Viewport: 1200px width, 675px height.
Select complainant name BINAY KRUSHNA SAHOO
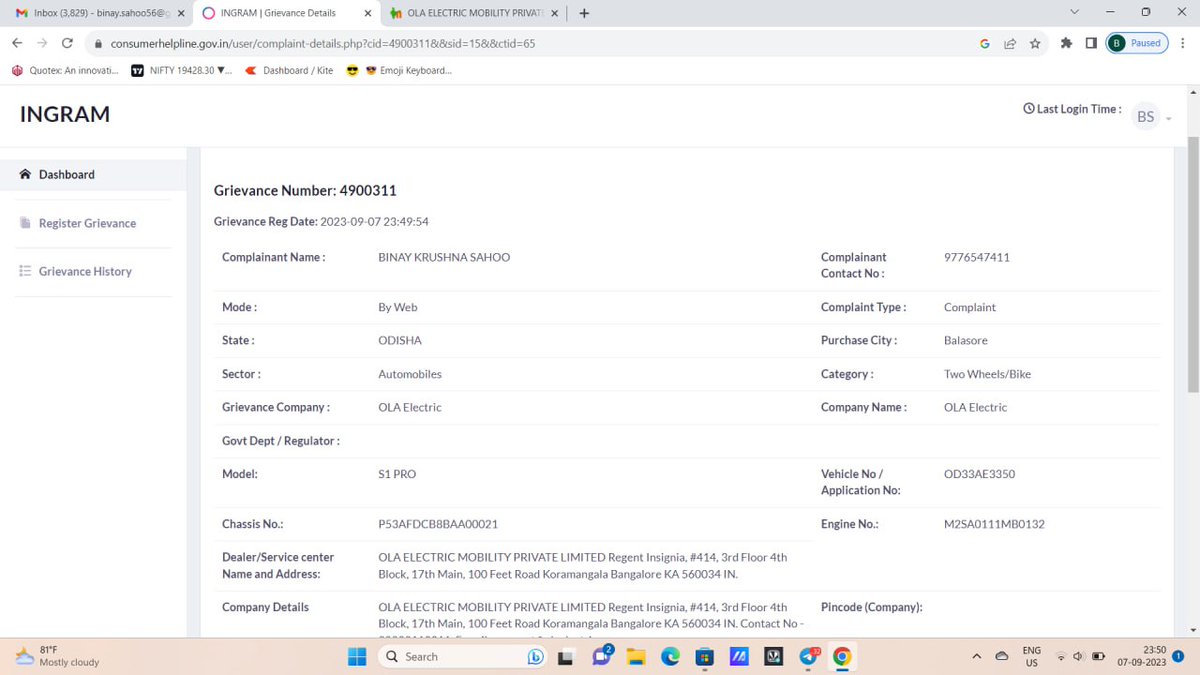point(444,257)
